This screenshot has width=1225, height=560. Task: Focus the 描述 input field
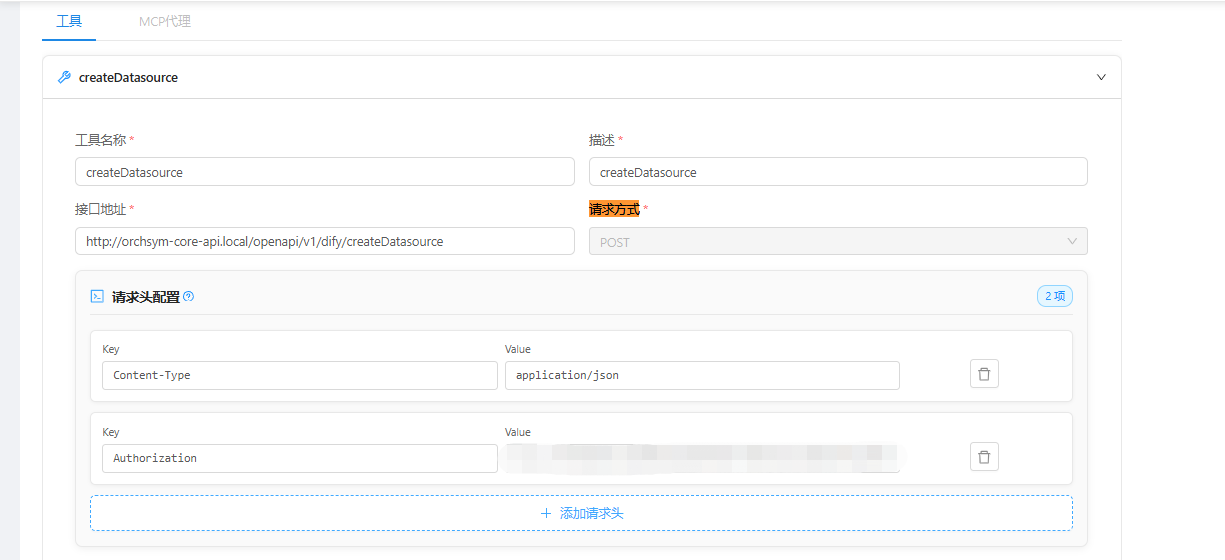pyautogui.click(x=837, y=172)
